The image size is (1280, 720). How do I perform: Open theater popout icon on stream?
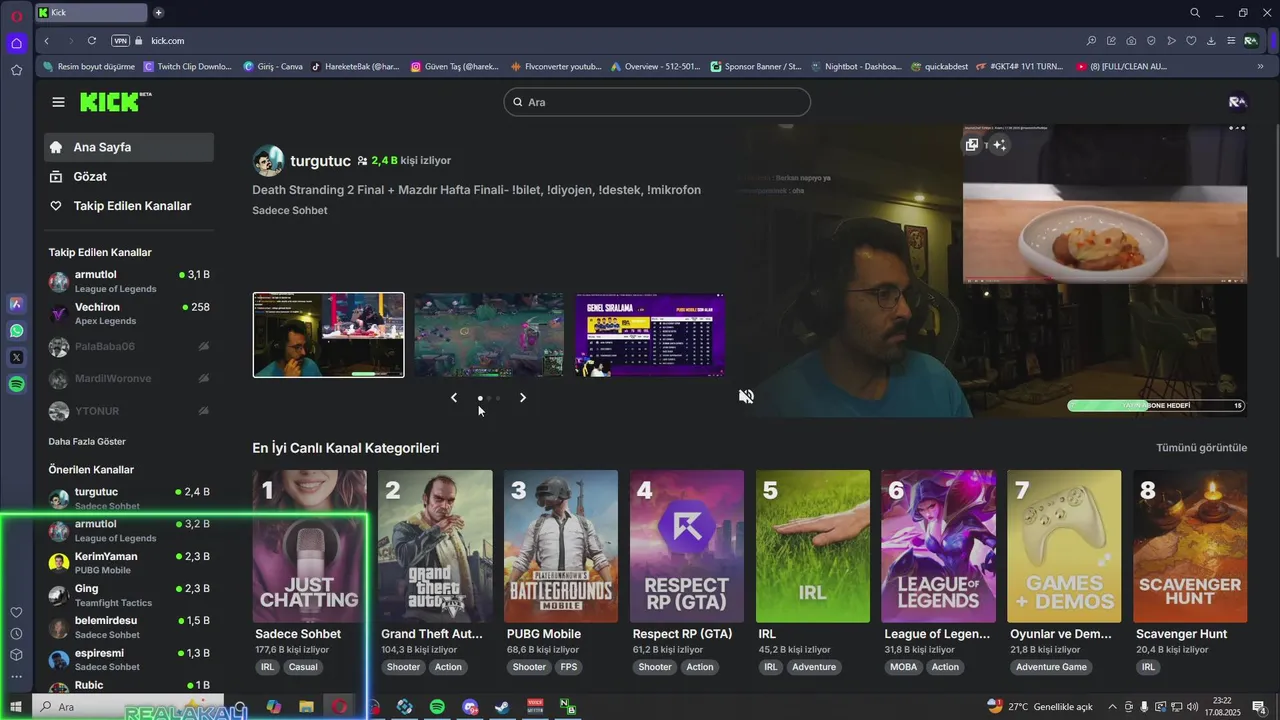972,145
